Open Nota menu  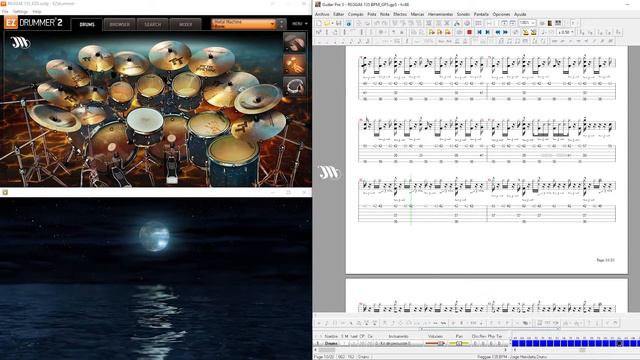click(x=384, y=14)
